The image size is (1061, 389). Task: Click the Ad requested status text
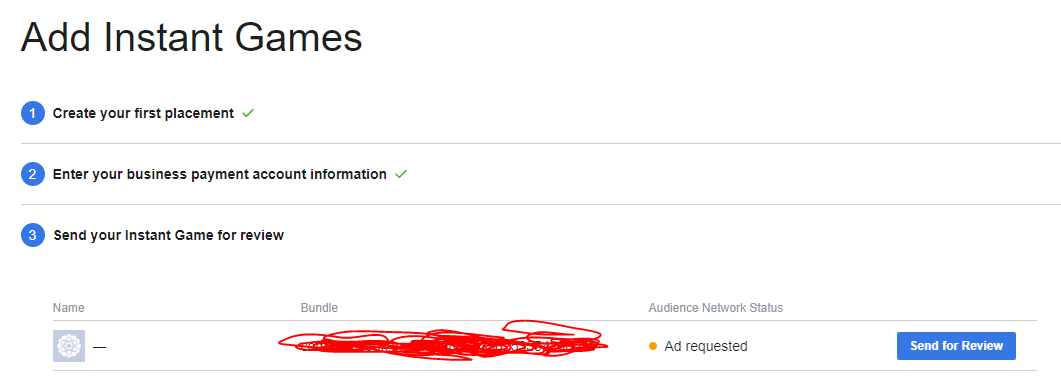click(706, 346)
